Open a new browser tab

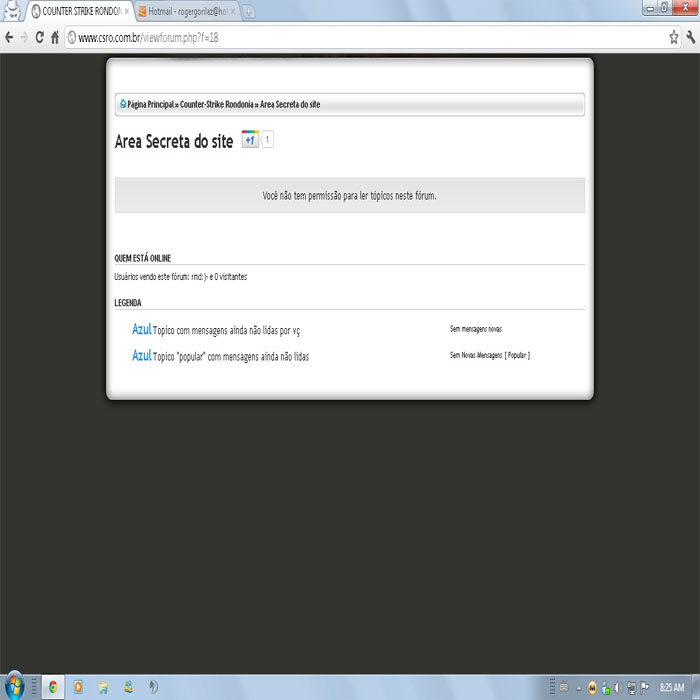point(249,12)
